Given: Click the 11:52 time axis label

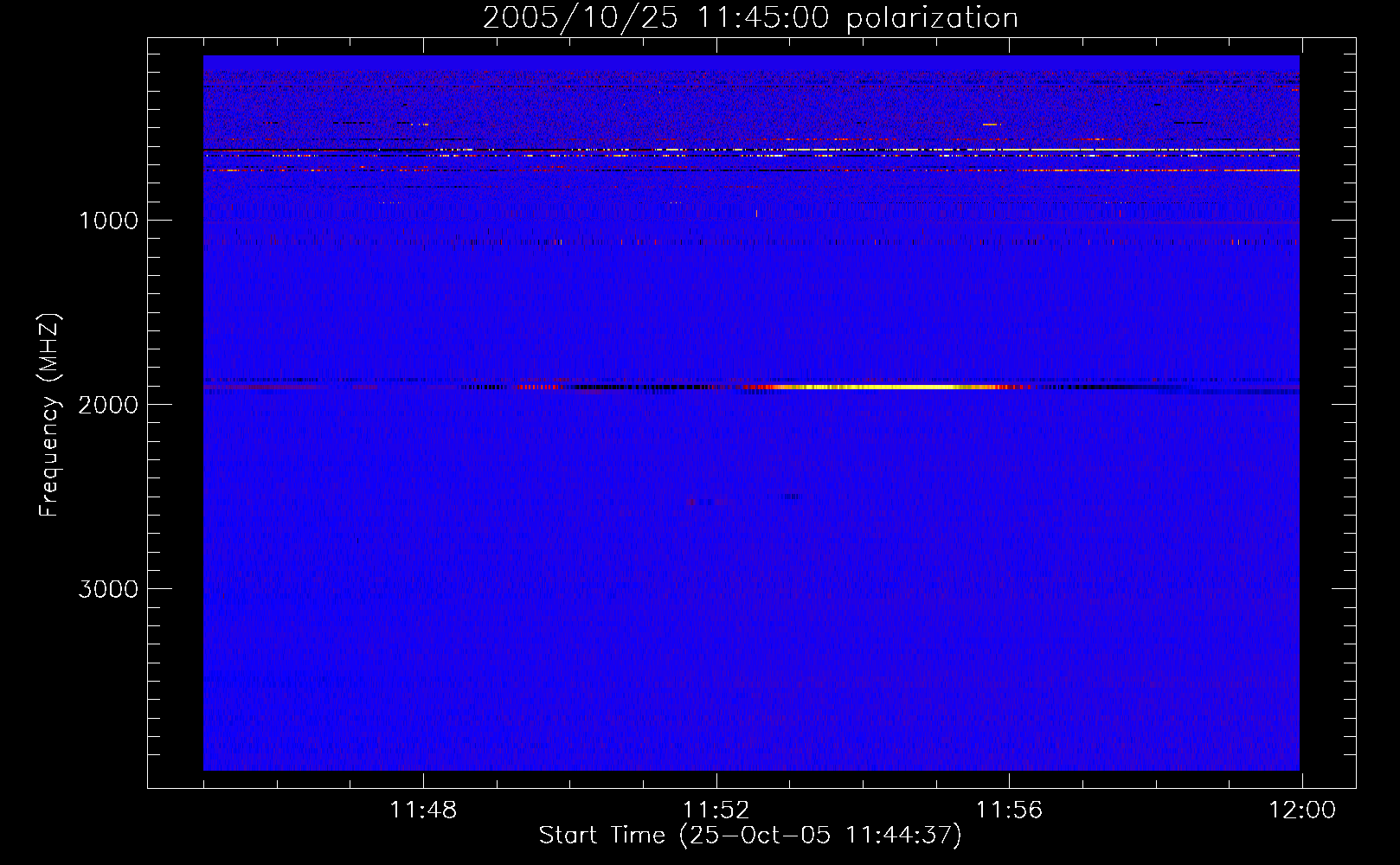Looking at the screenshot, I should pos(716,811).
